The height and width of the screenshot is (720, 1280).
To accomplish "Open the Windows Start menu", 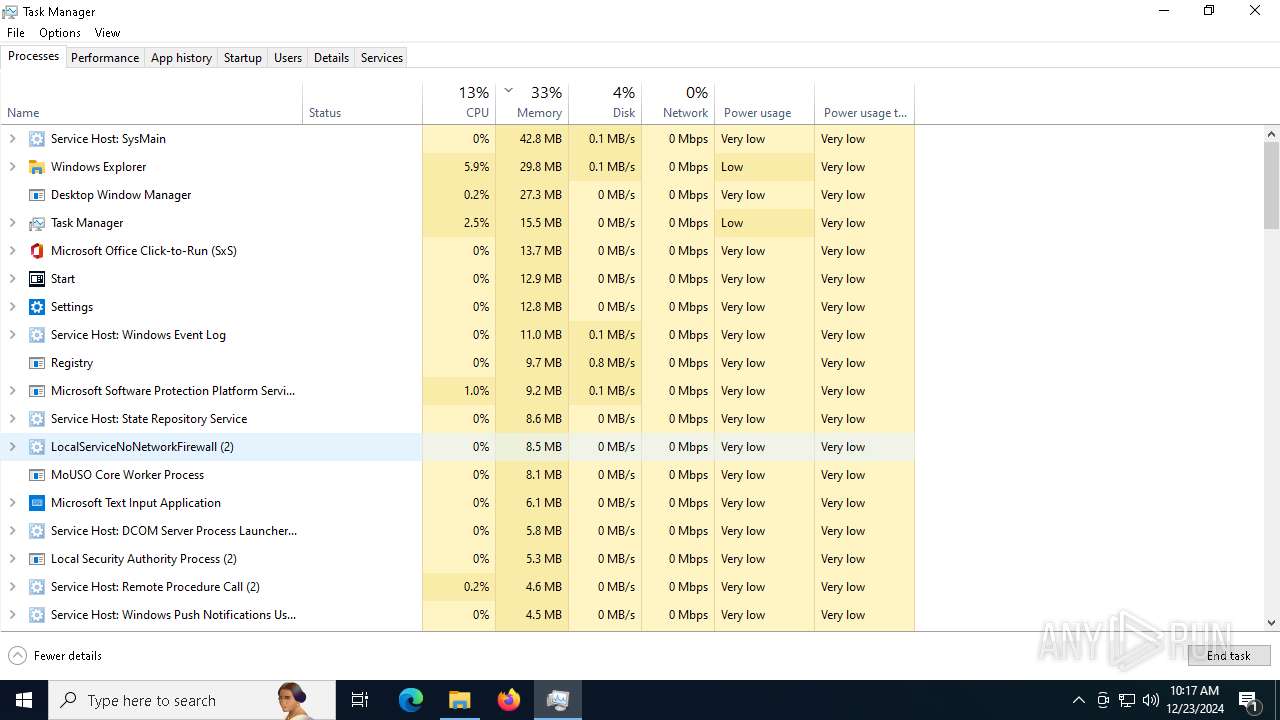I will pos(24,700).
